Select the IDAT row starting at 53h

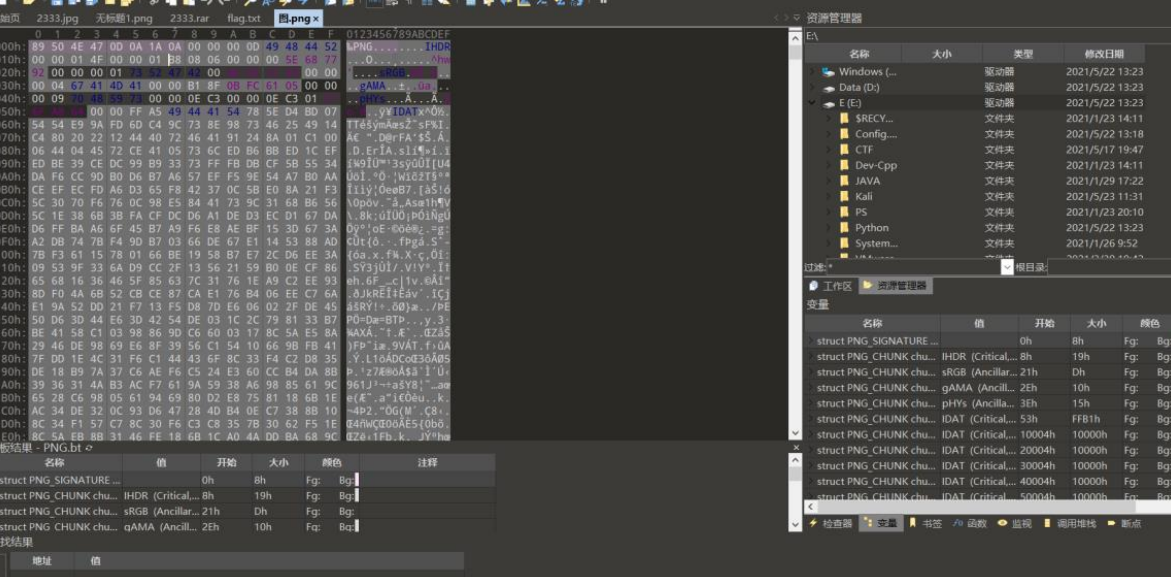coord(987,419)
